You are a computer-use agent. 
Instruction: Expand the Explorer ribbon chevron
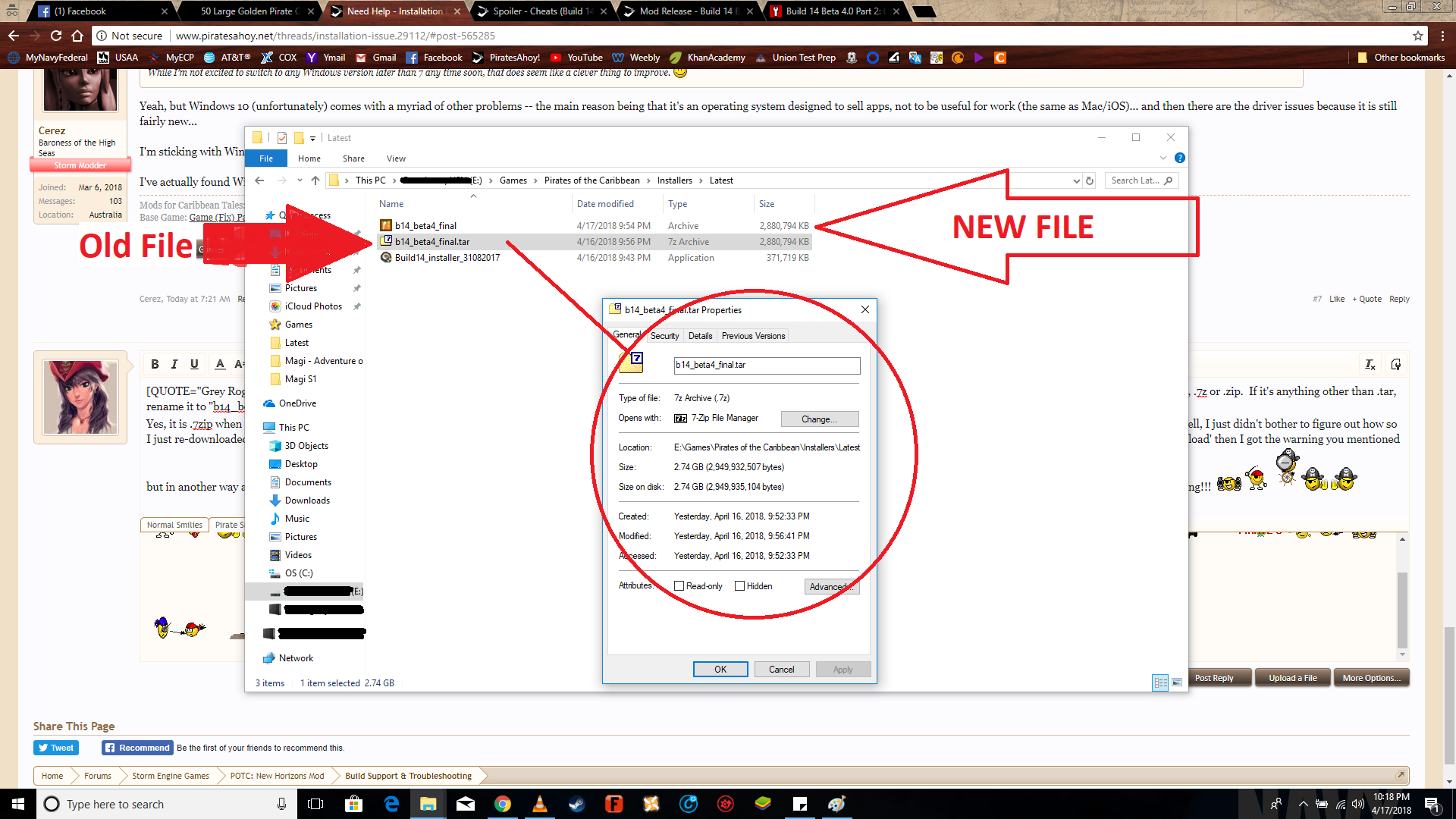pyautogui.click(x=1163, y=158)
